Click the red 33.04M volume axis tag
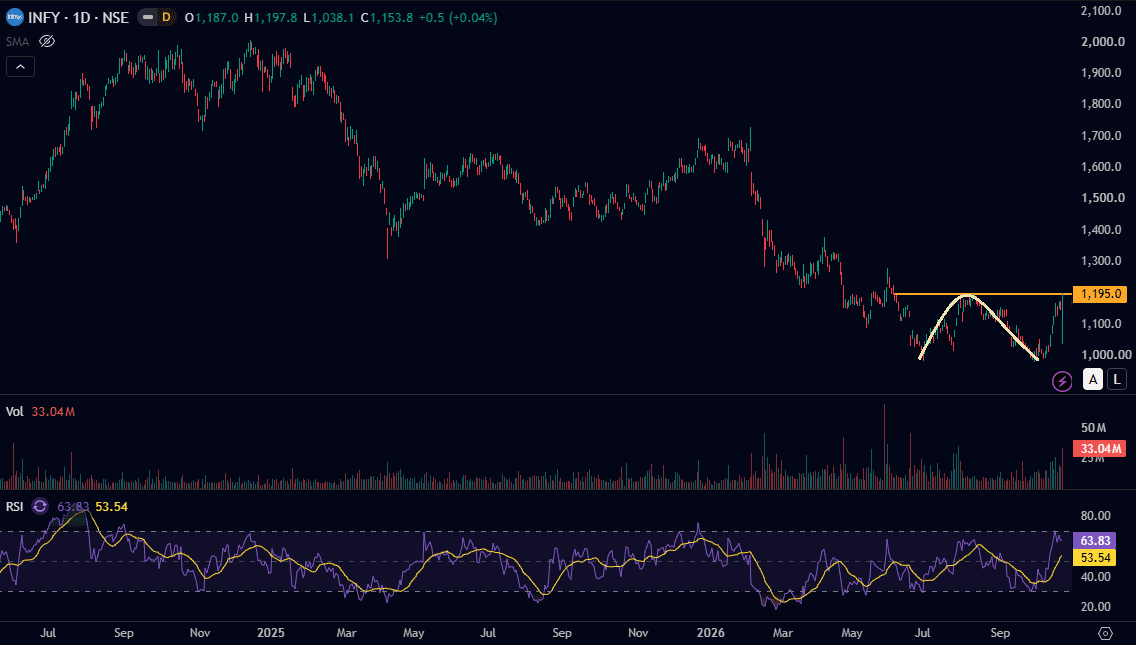Screen dimensions: 1136x645 click(1100, 449)
